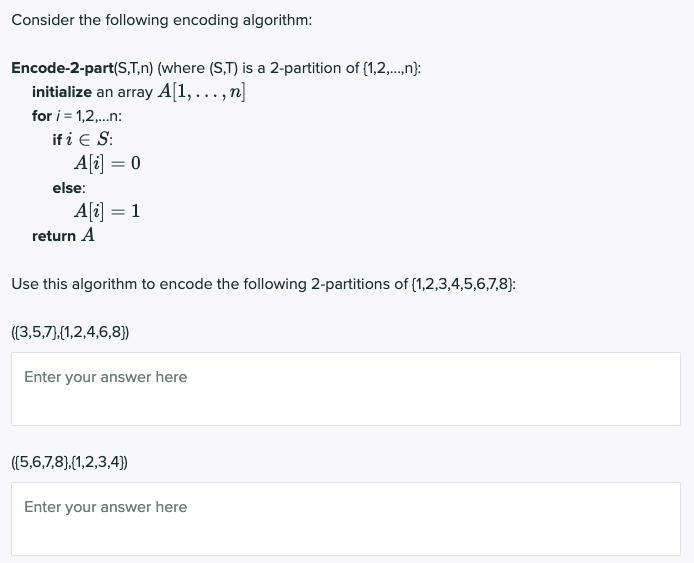Click the bold 'else:' keyword

tap(69, 188)
